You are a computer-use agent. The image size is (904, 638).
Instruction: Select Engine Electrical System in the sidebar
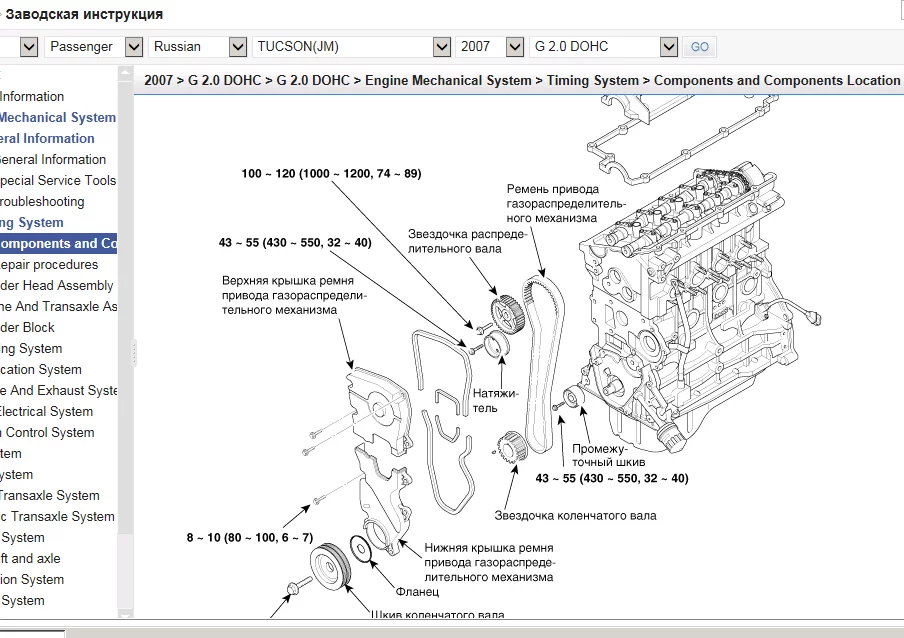pos(46,412)
